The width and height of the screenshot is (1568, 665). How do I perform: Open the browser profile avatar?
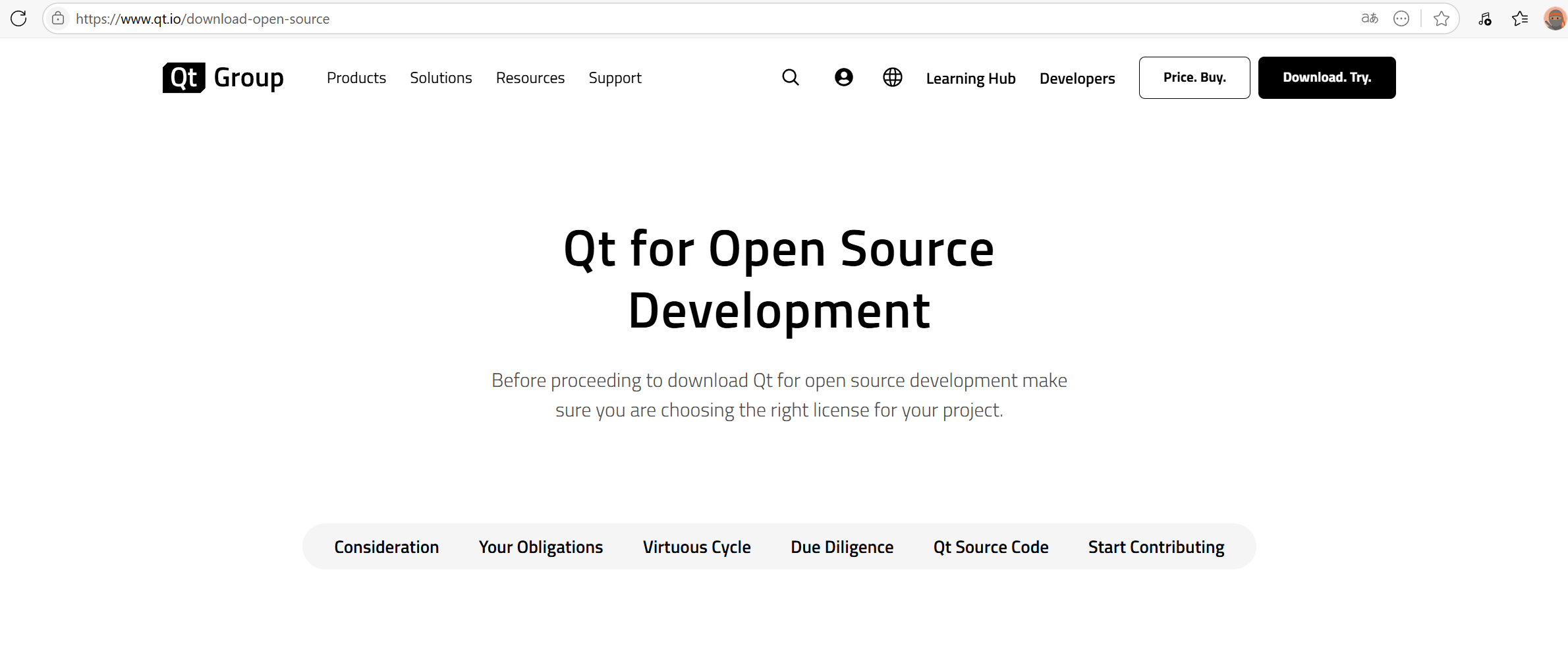point(1555,18)
